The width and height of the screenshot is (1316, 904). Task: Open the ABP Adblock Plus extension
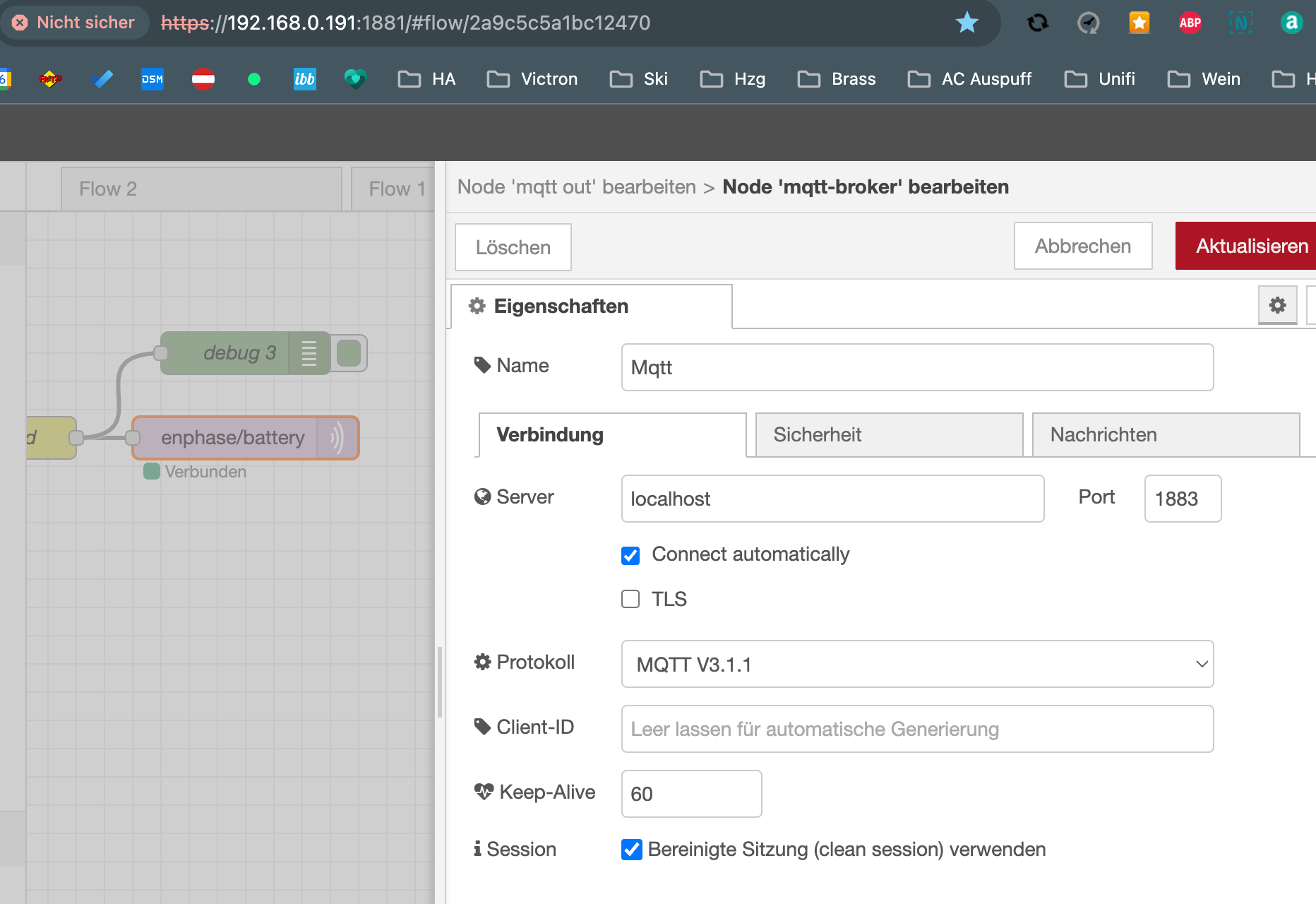click(x=1190, y=23)
